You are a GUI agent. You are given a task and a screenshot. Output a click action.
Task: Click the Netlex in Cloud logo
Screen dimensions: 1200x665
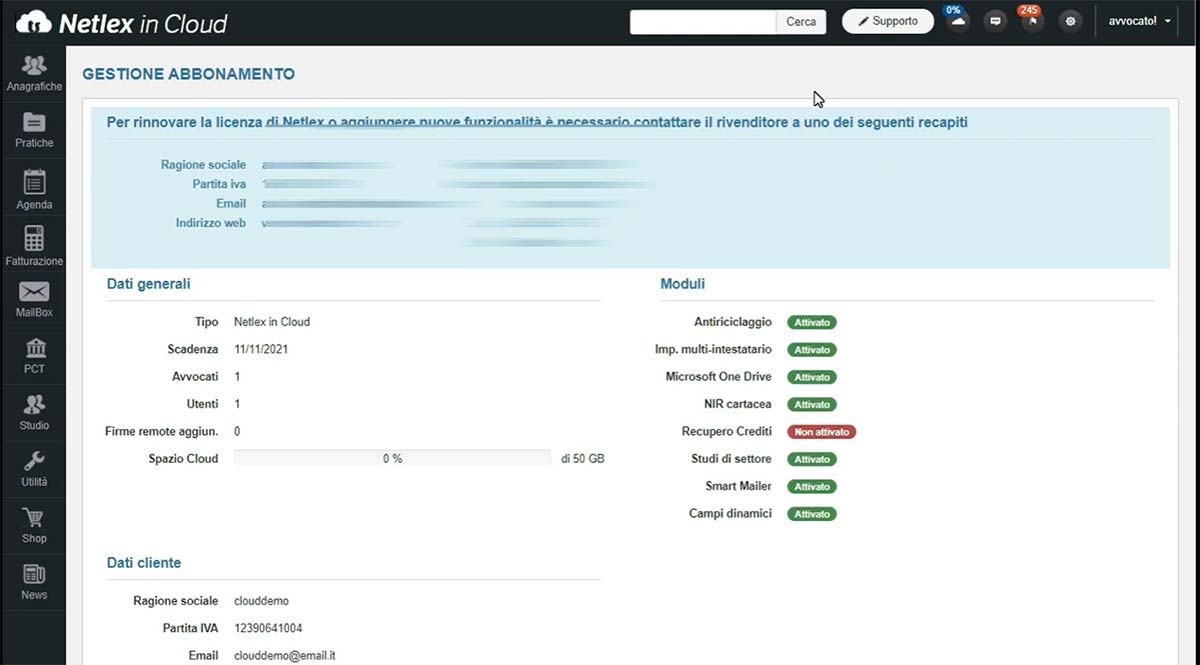[122, 22]
